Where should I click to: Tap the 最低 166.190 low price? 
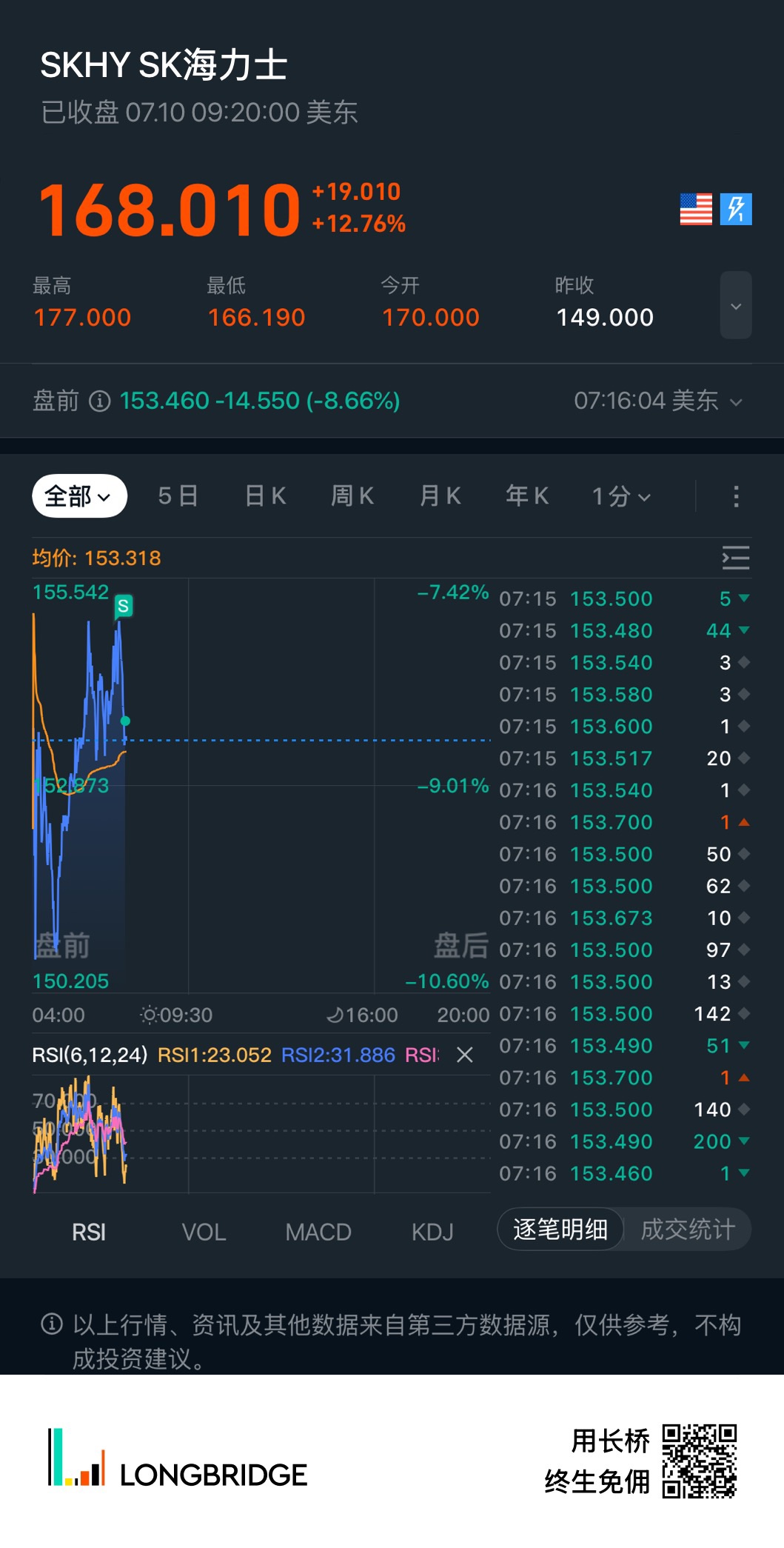click(256, 302)
